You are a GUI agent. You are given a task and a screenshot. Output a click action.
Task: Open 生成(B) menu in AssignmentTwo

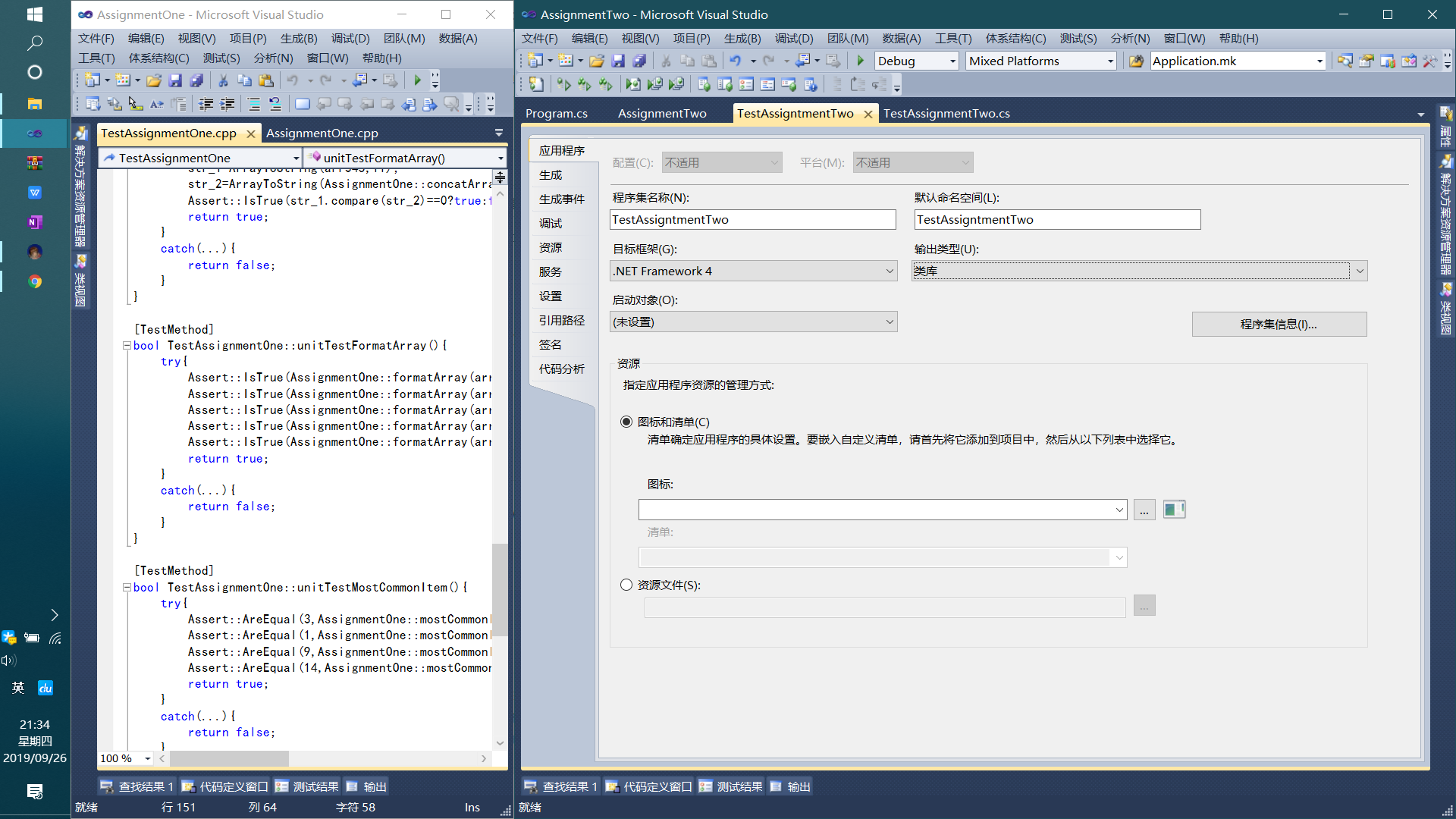click(742, 39)
